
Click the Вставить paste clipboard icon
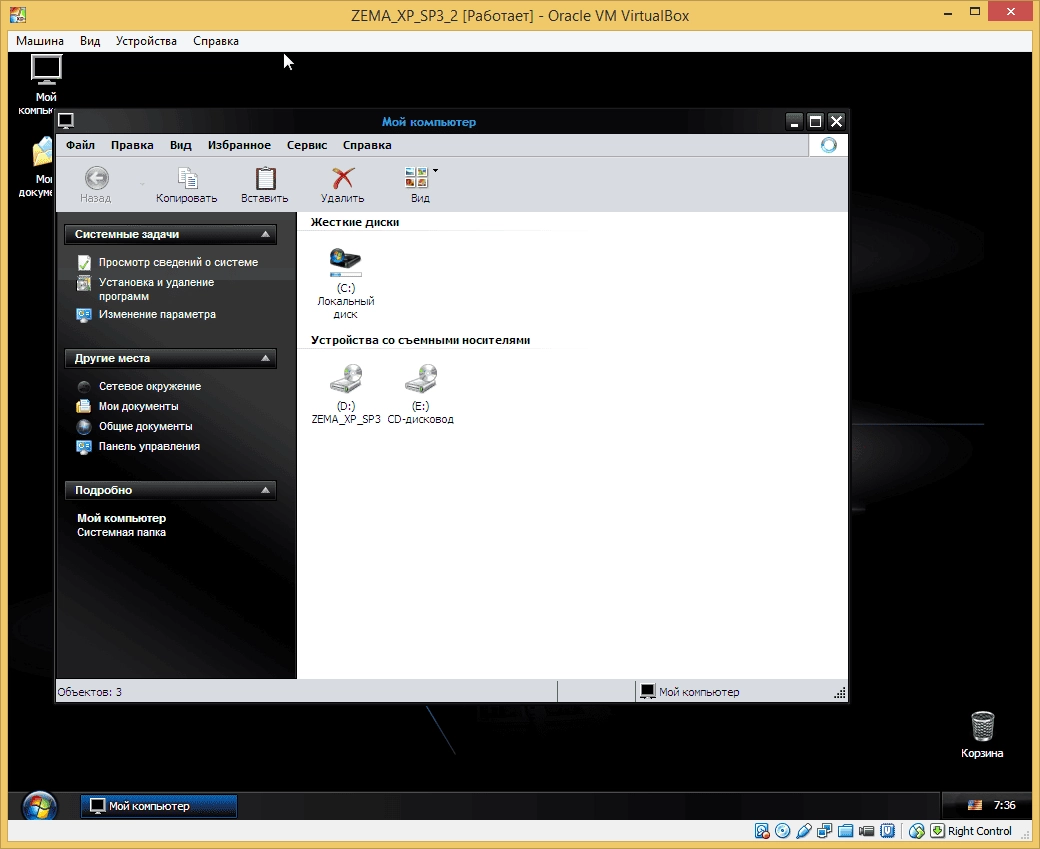[x=265, y=178]
